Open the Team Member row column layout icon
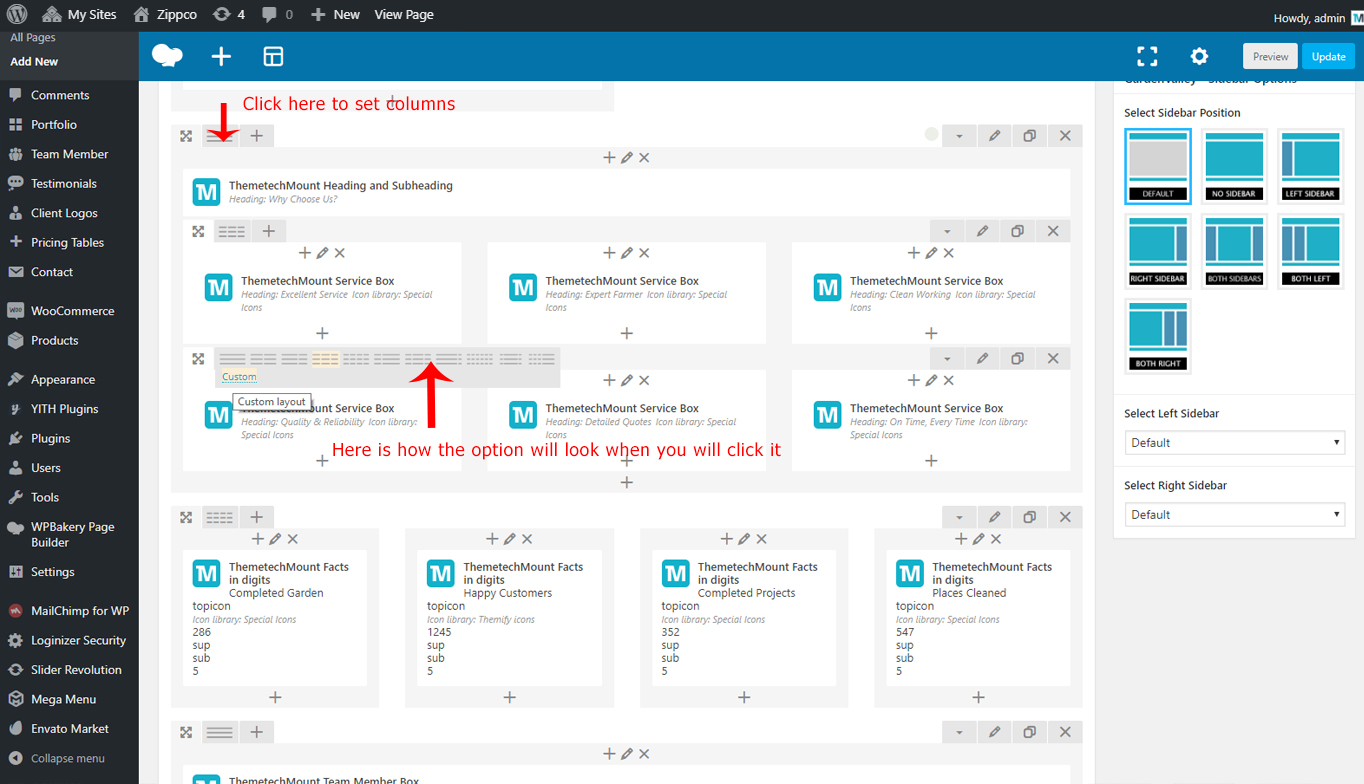This screenshot has width=1364, height=784. [219, 733]
